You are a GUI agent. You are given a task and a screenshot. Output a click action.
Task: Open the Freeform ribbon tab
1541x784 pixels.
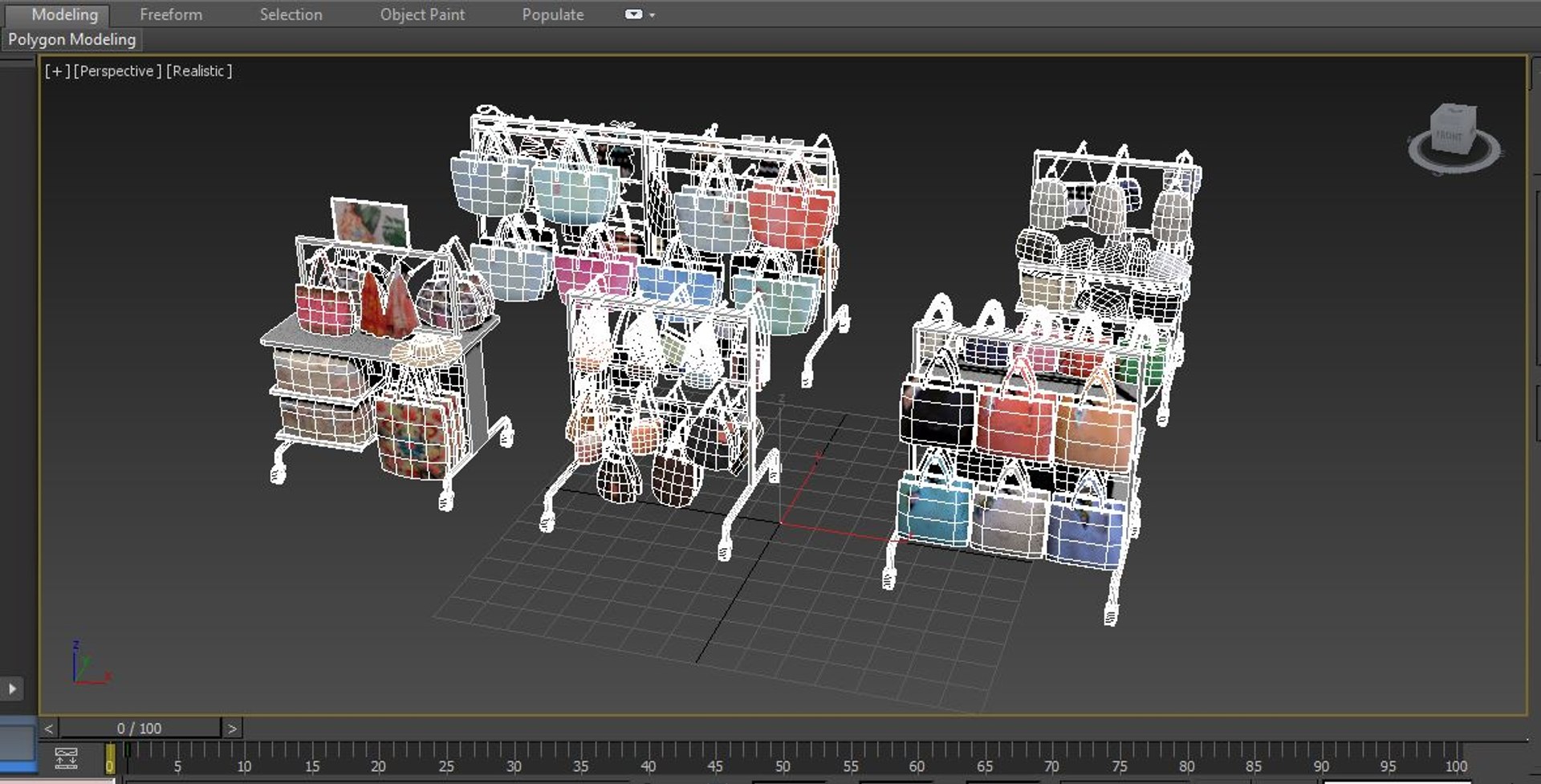tap(171, 14)
